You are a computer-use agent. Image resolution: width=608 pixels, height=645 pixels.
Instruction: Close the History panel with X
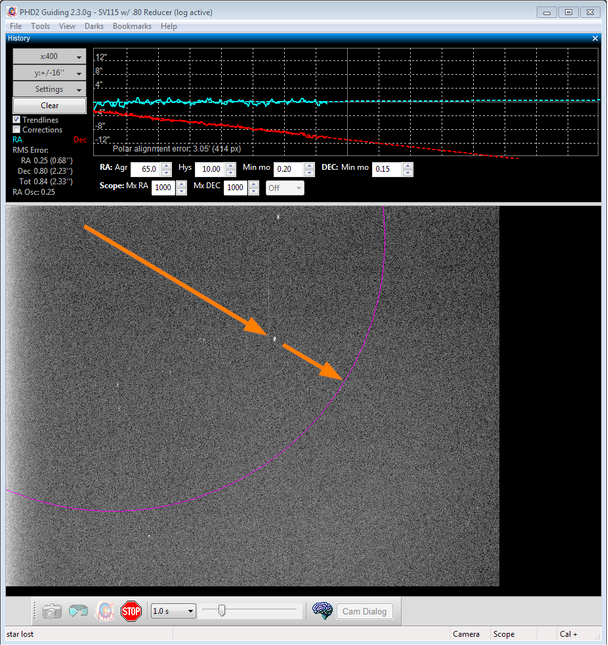(x=595, y=38)
